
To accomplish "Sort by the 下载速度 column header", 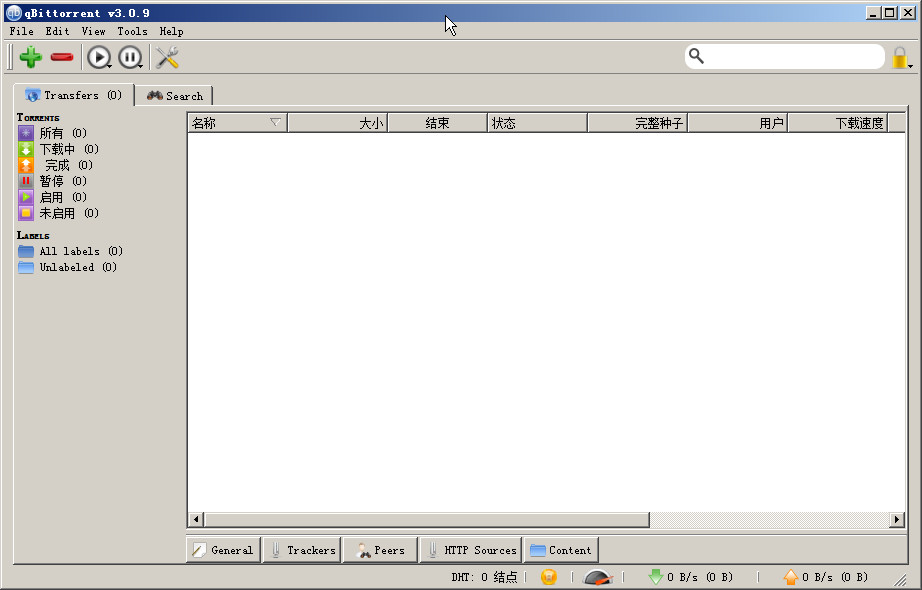I will (x=838, y=123).
